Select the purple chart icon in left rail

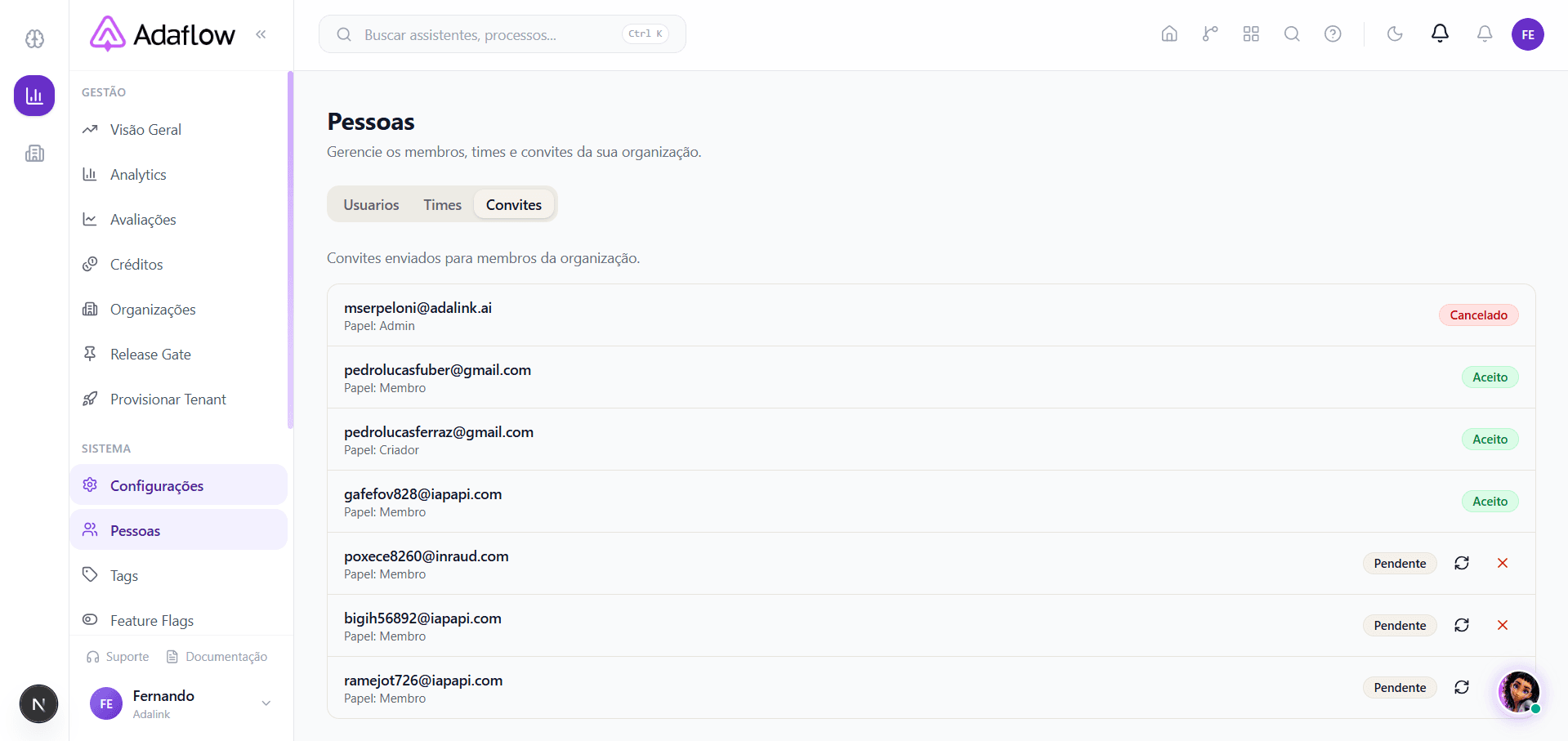[34, 96]
